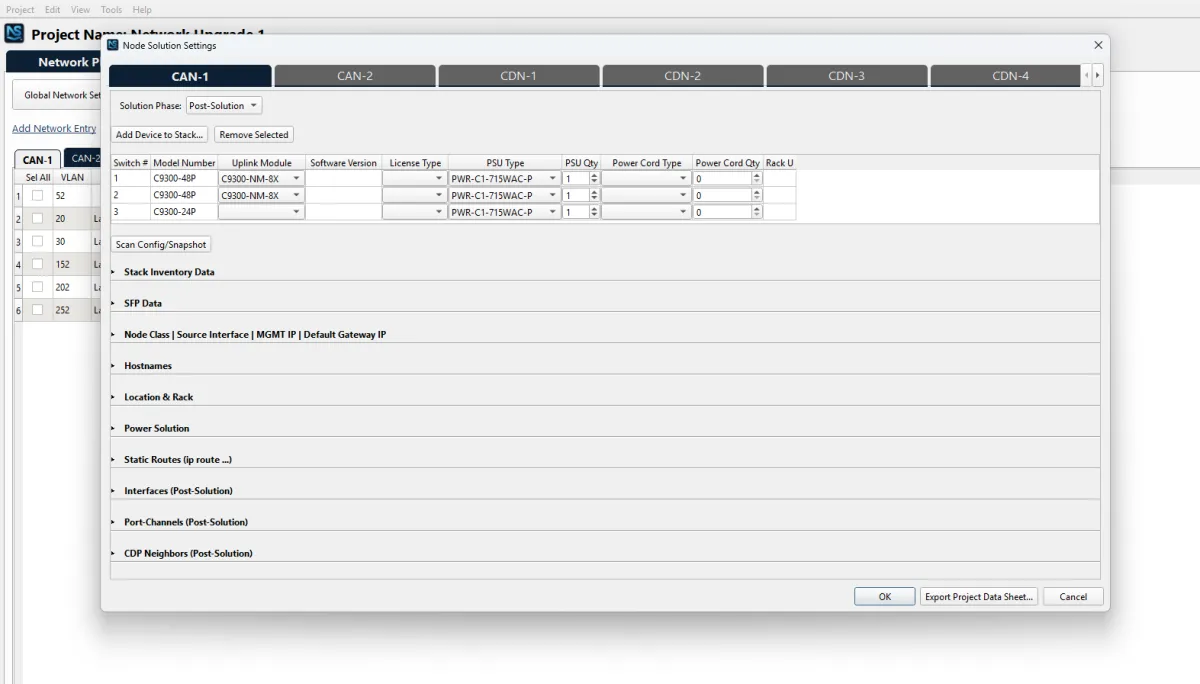
Task: Click Software Version field for switch 1
Action: click(343, 179)
